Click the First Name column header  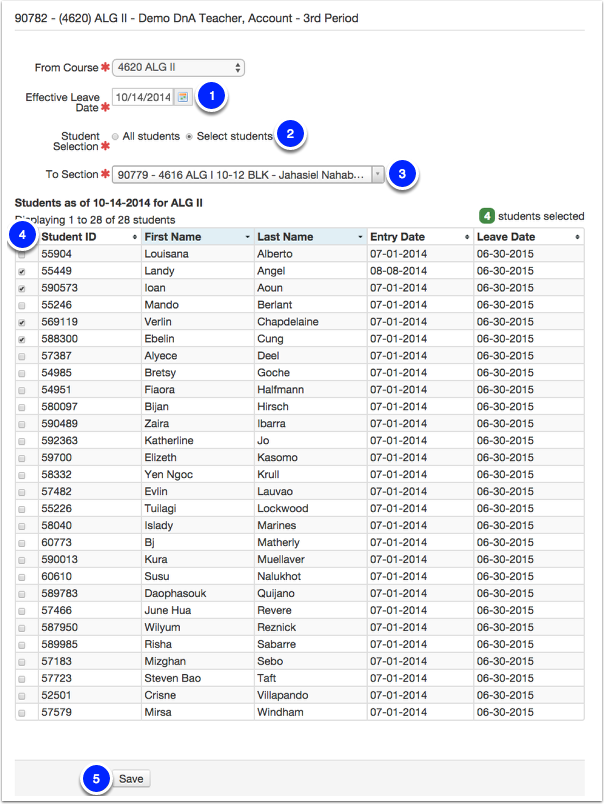pyautogui.click(x=197, y=237)
